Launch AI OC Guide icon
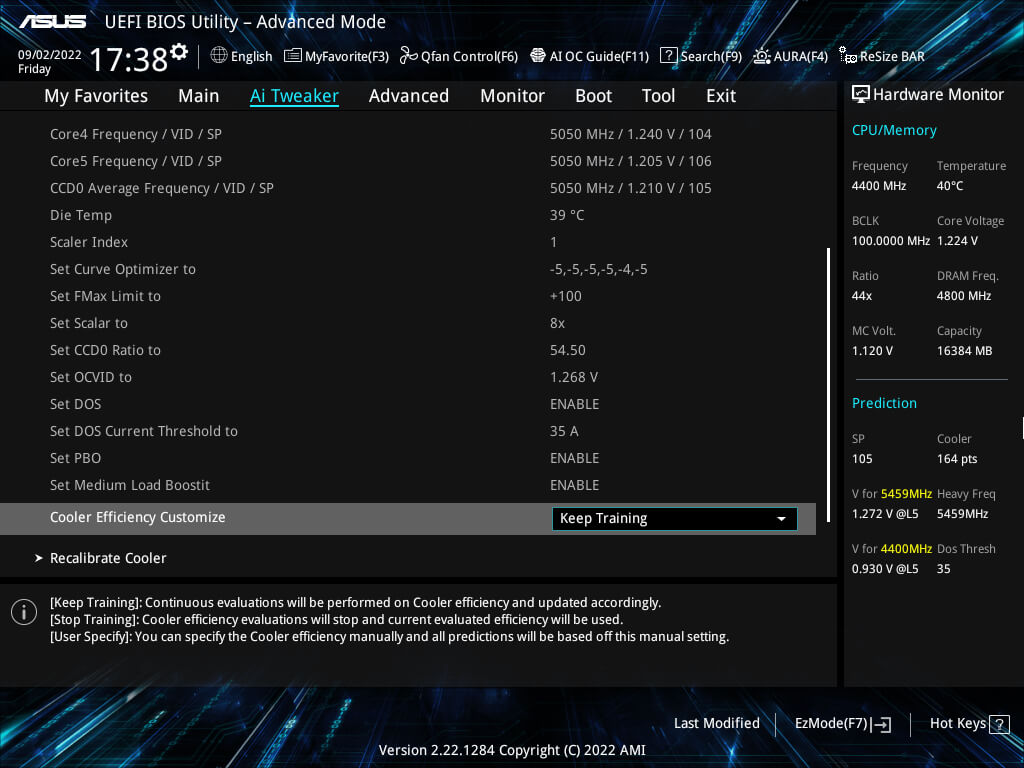The height and width of the screenshot is (768, 1024). tap(537, 56)
